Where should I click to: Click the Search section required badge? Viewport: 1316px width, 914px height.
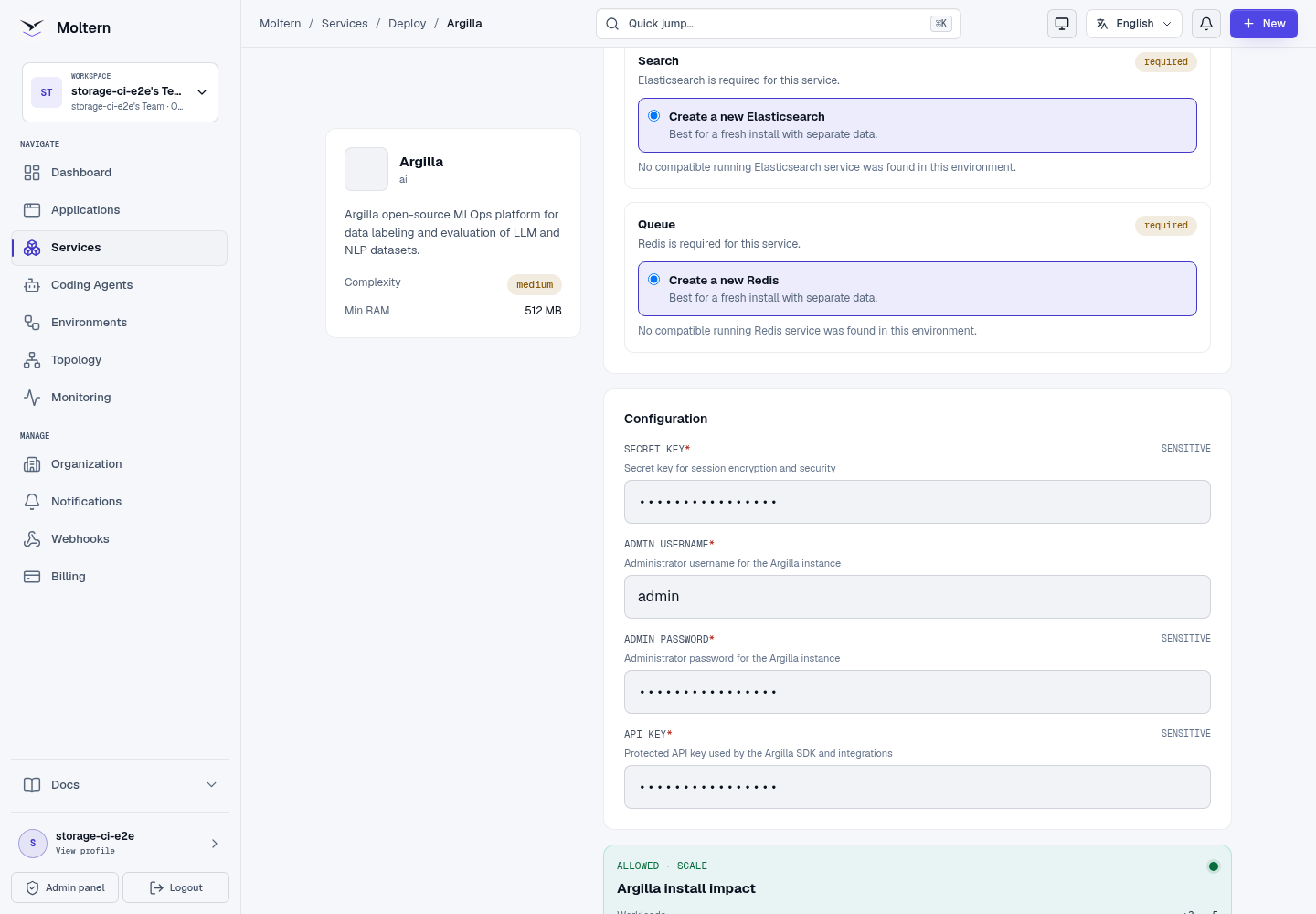click(x=1166, y=62)
